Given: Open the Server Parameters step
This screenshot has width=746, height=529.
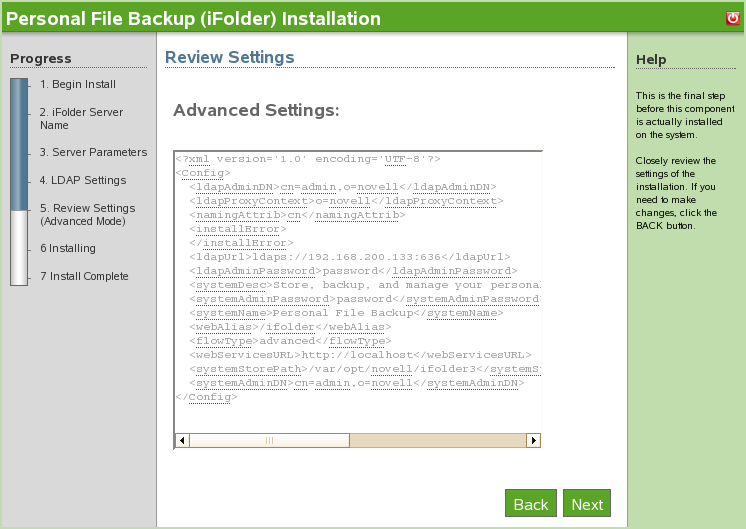Looking at the screenshot, I should [93, 153].
